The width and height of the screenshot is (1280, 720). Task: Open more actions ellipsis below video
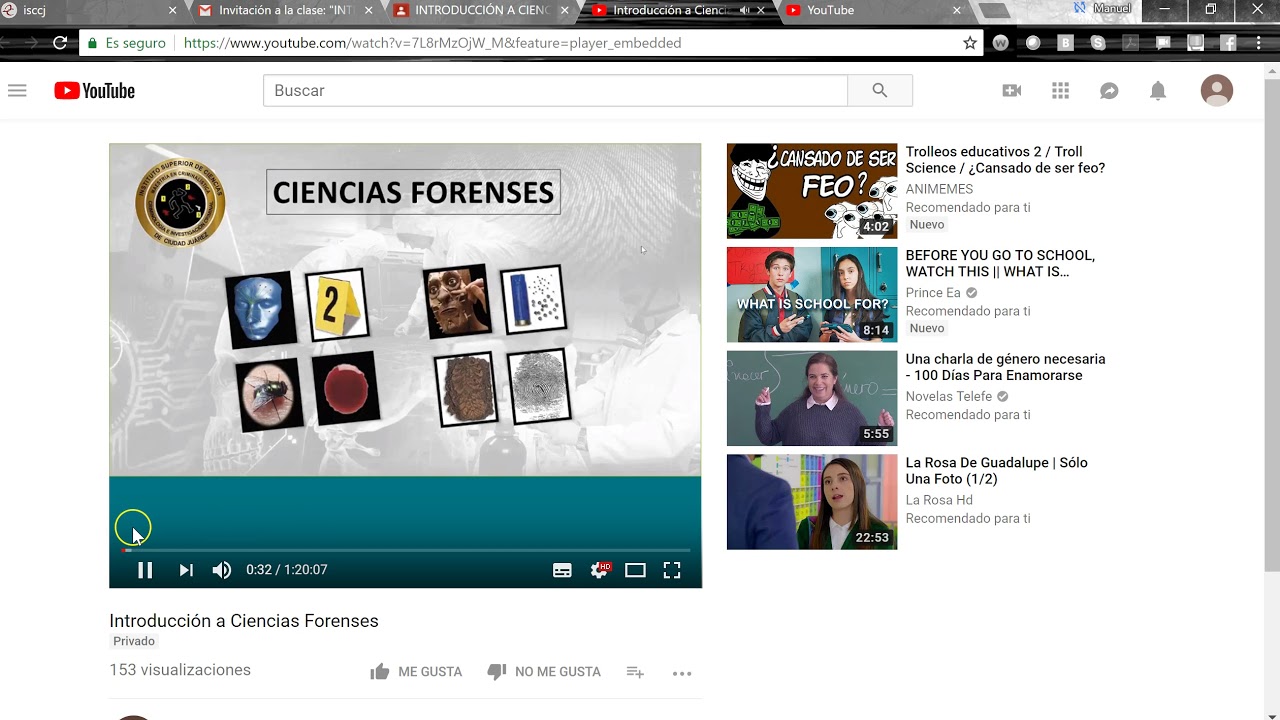click(x=682, y=673)
